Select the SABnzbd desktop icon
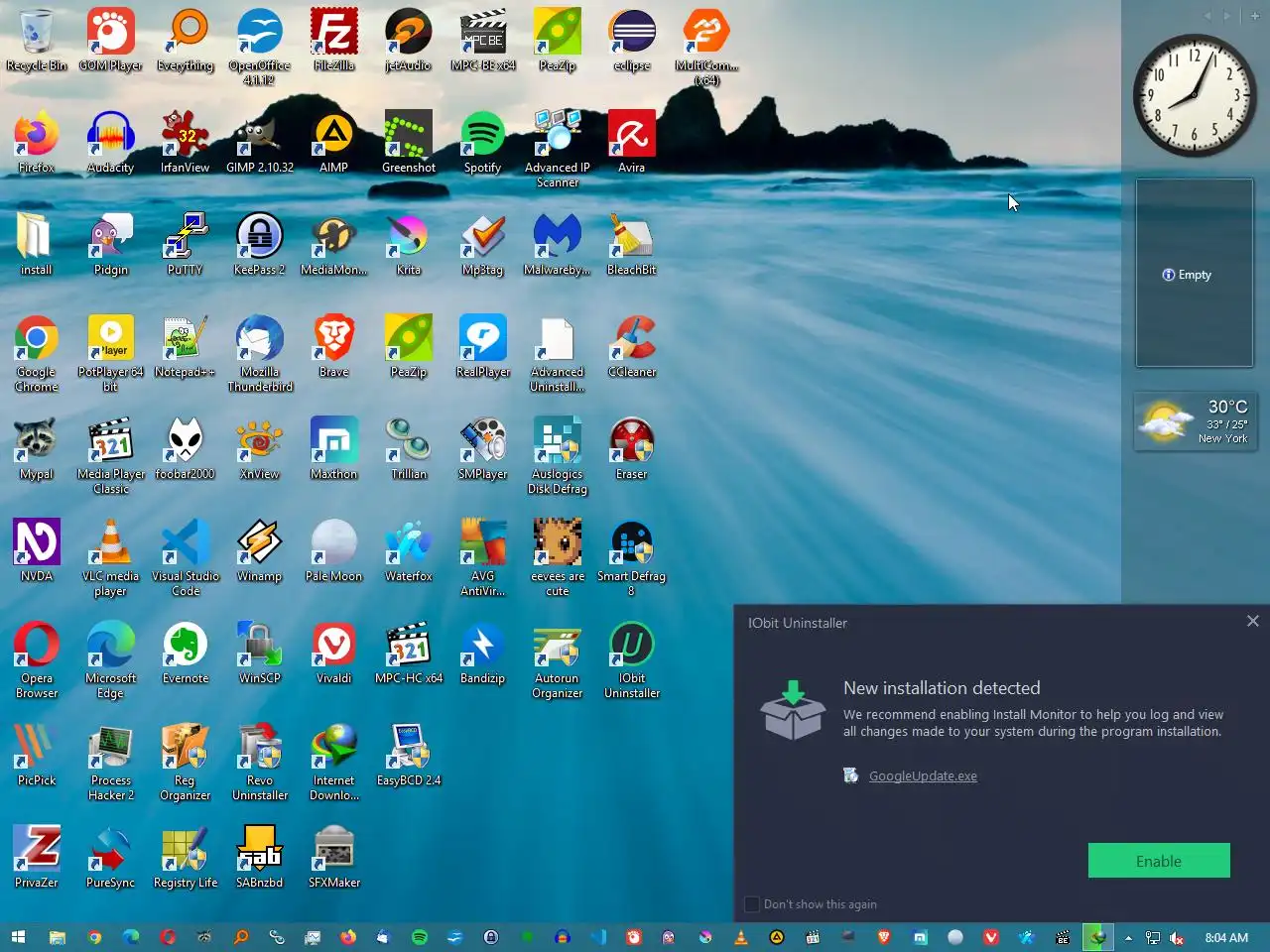1270x952 pixels. click(260, 858)
